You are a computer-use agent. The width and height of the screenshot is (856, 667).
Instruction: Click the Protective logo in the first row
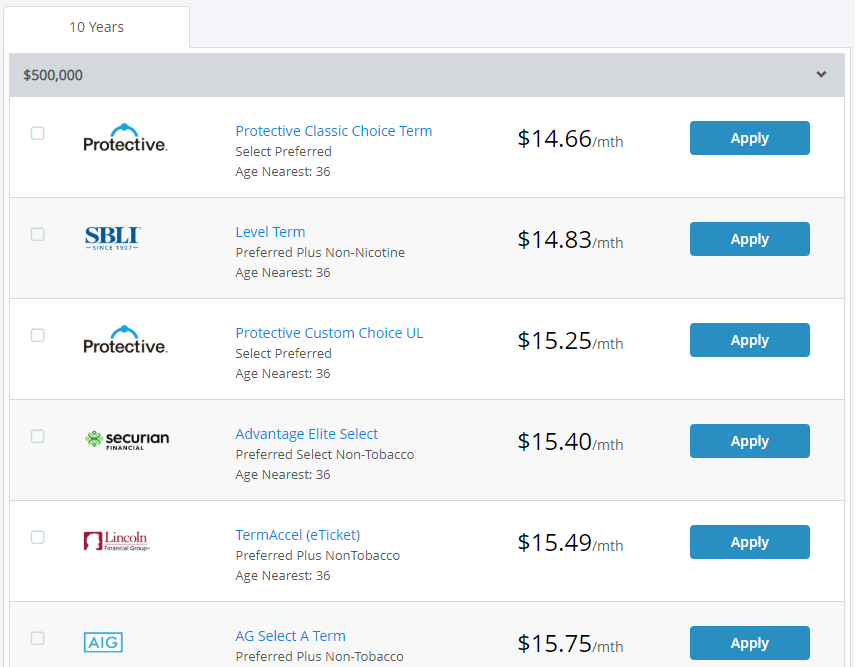coord(125,138)
